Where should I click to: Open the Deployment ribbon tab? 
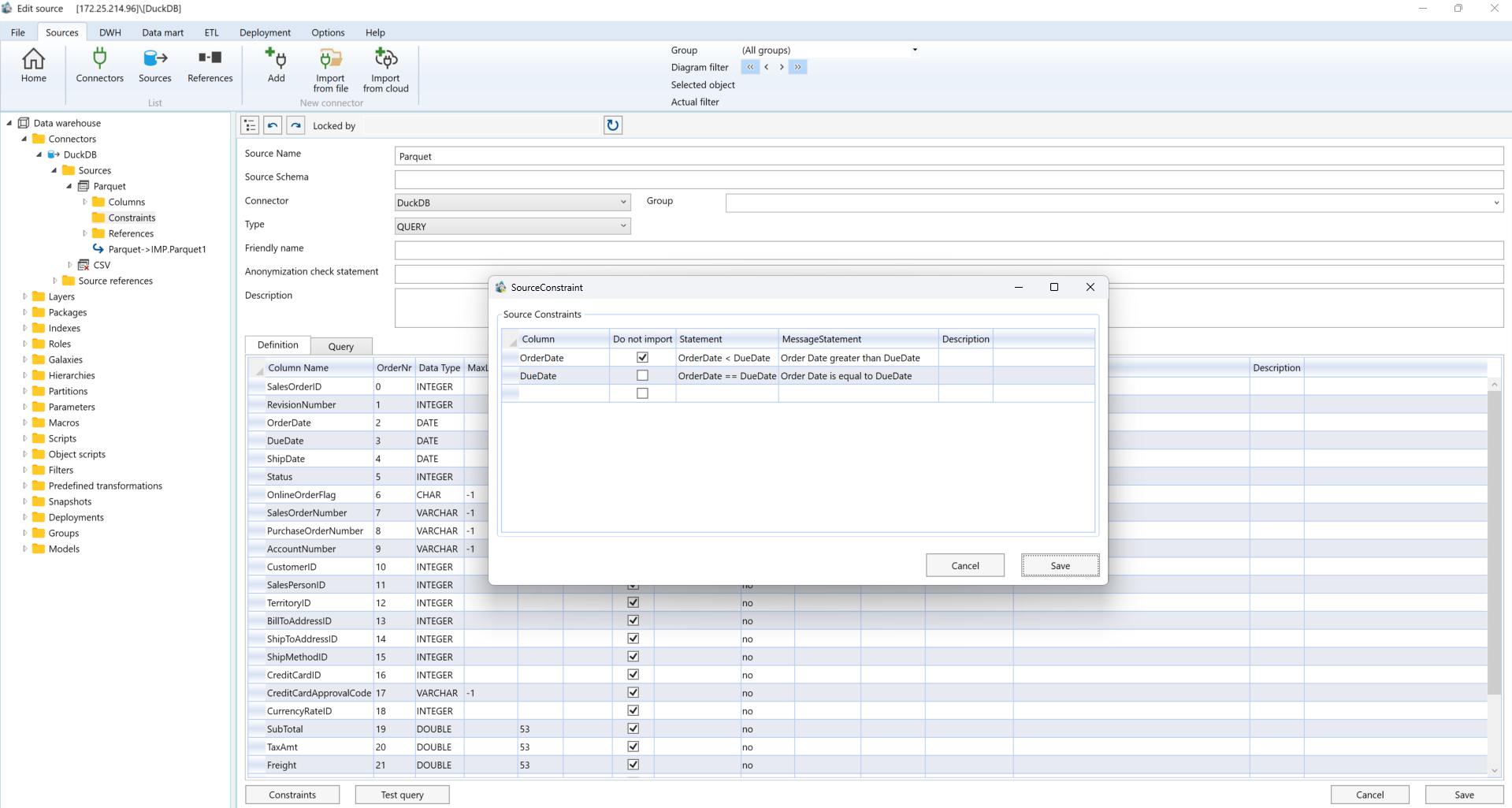[265, 32]
